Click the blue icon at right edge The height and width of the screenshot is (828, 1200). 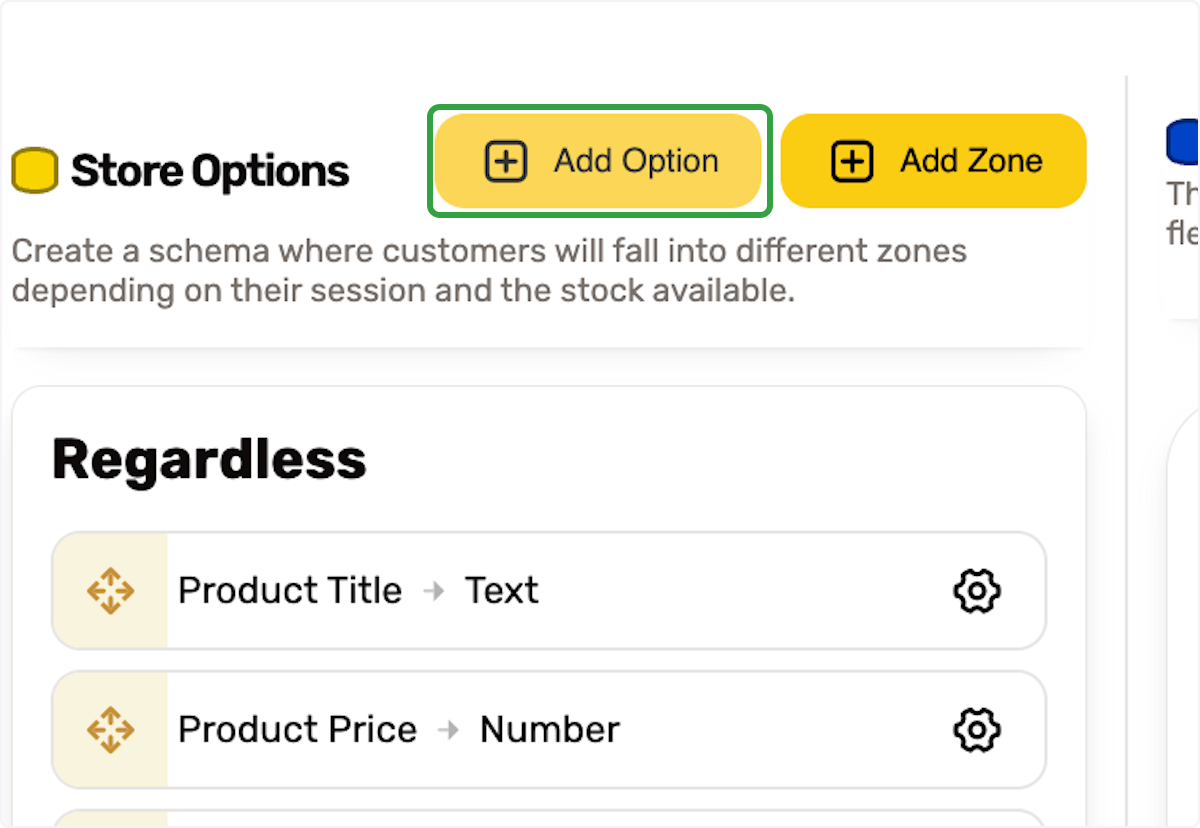[x=1183, y=141]
